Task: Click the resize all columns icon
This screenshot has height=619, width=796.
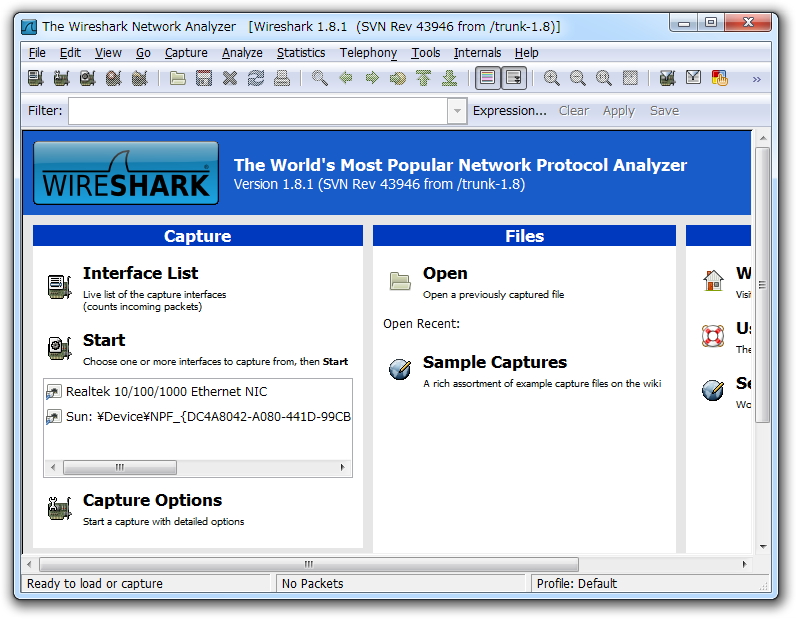Action: pyautogui.click(x=630, y=78)
